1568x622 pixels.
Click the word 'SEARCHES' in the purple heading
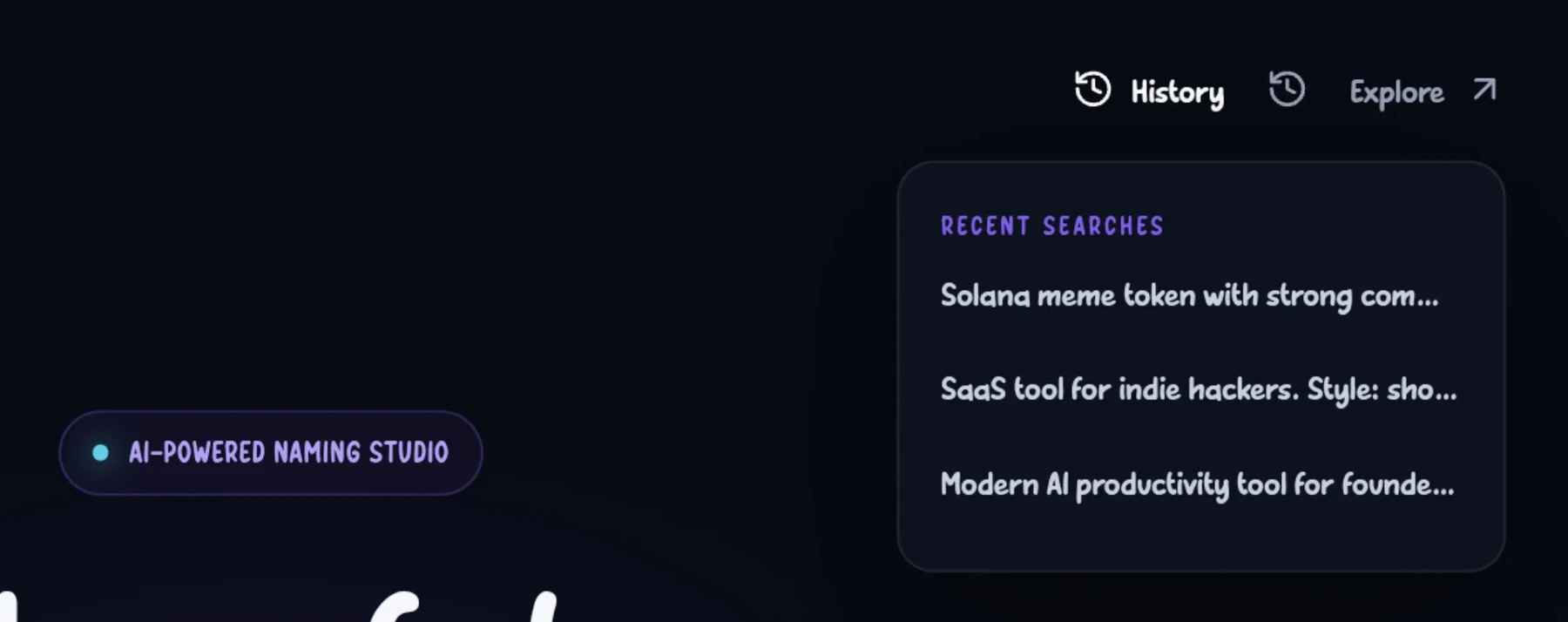[1103, 226]
